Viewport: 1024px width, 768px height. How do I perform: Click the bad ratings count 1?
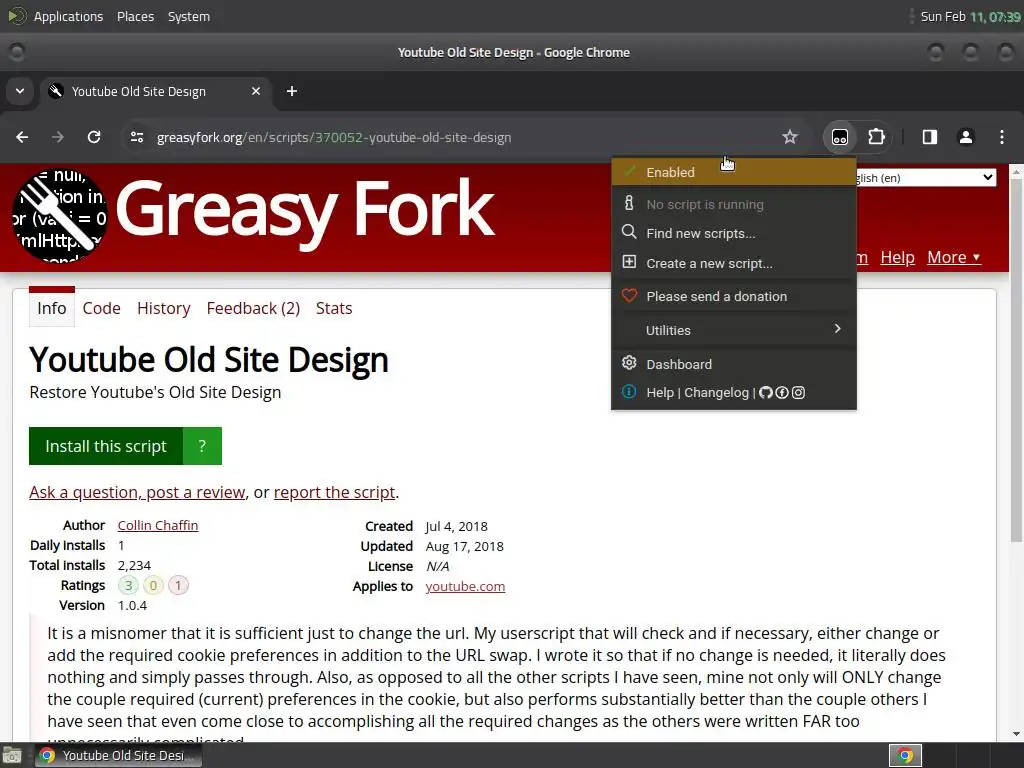pyautogui.click(x=178, y=585)
